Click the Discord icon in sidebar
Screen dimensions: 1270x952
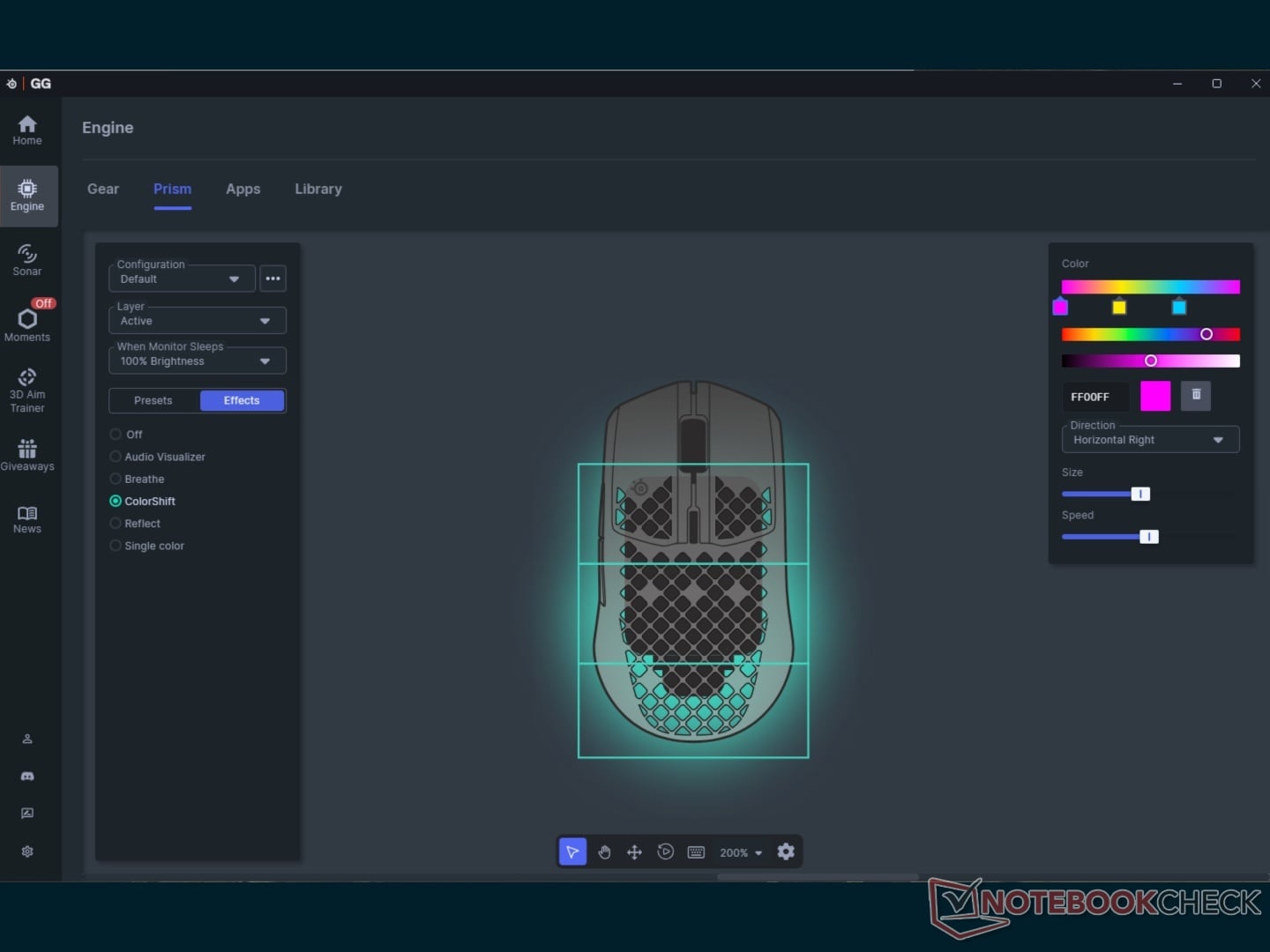tap(27, 777)
